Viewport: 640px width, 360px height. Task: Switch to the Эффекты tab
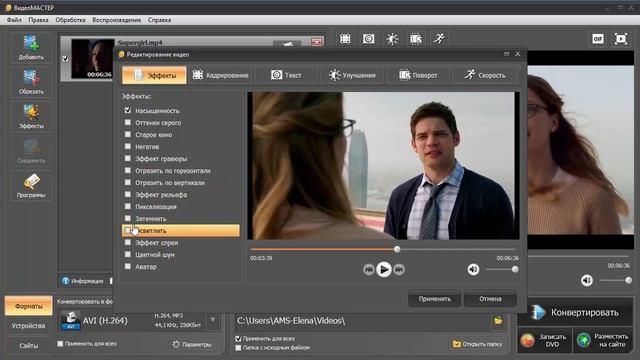(154, 75)
